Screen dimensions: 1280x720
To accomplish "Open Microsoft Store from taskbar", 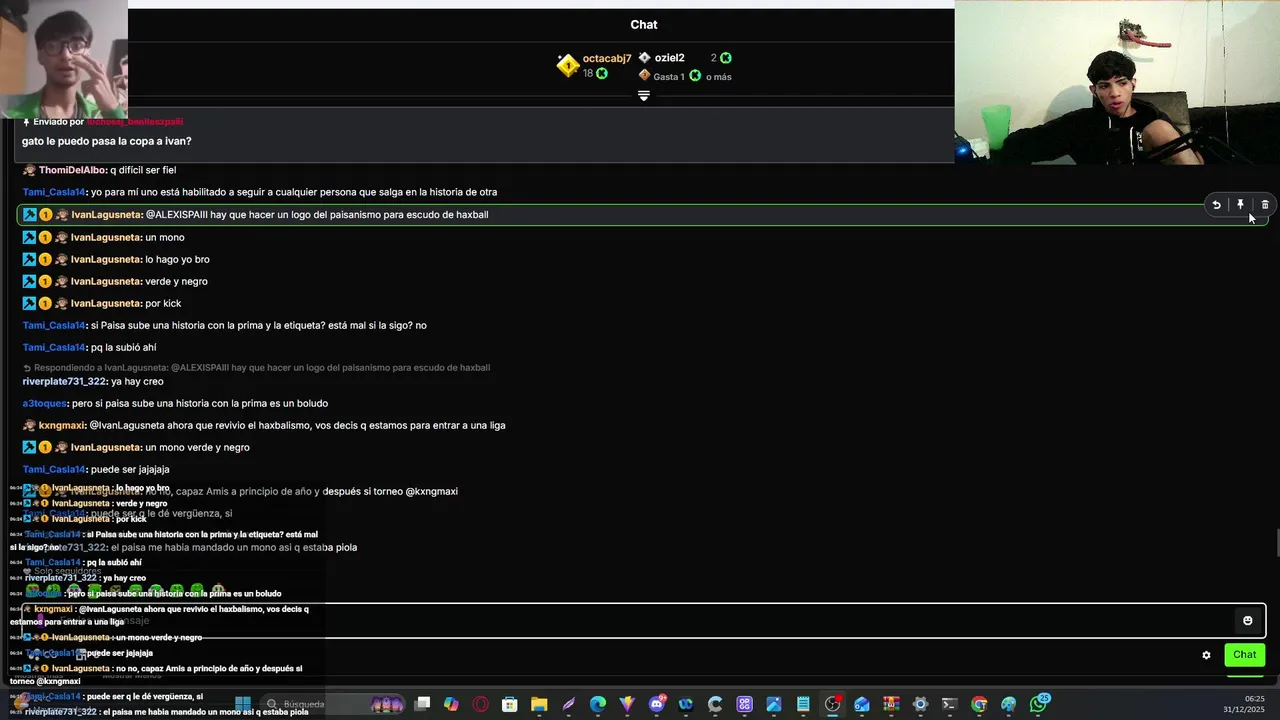I will (510, 704).
